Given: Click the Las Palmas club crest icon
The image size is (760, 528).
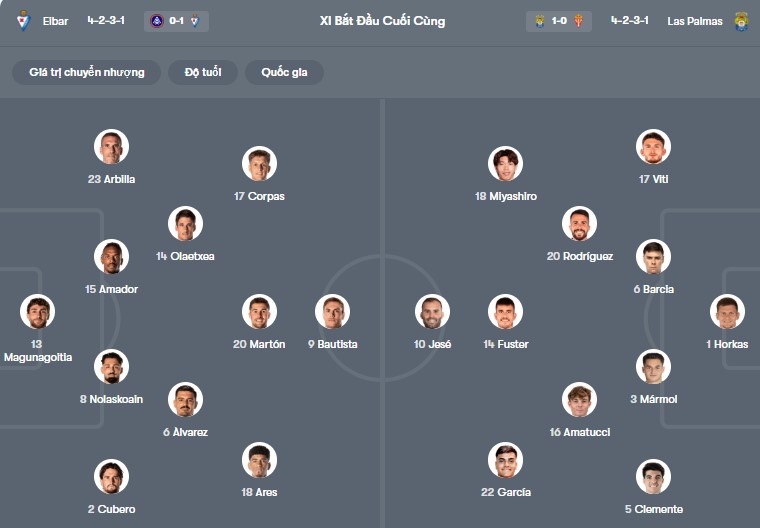Looking at the screenshot, I should coord(741,21).
